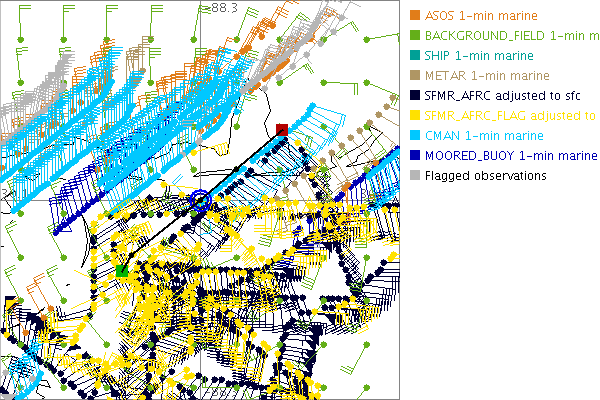Click the green square marker on map

point(122,270)
